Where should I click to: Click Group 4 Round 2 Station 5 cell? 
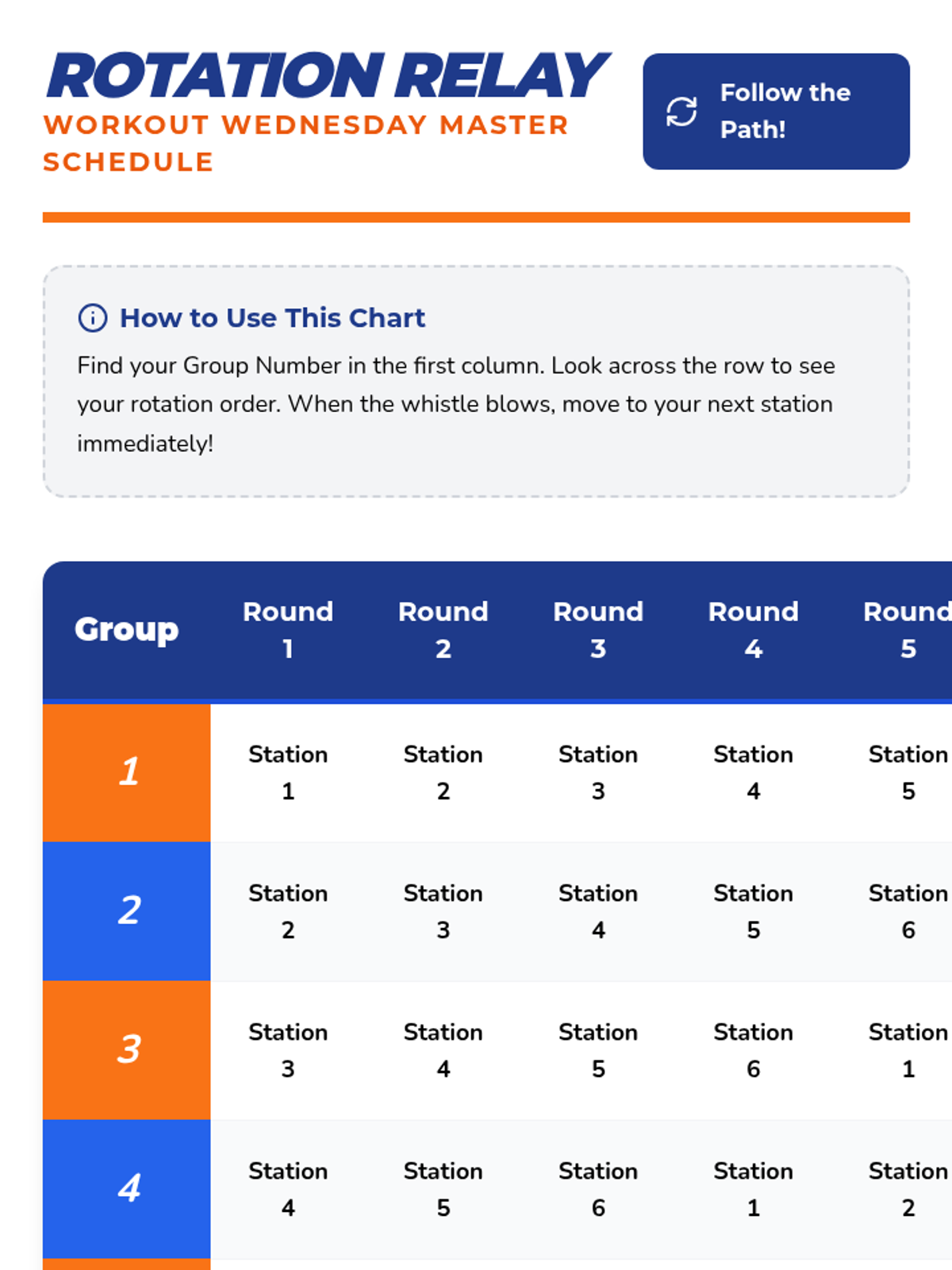tap(443, 1189)
